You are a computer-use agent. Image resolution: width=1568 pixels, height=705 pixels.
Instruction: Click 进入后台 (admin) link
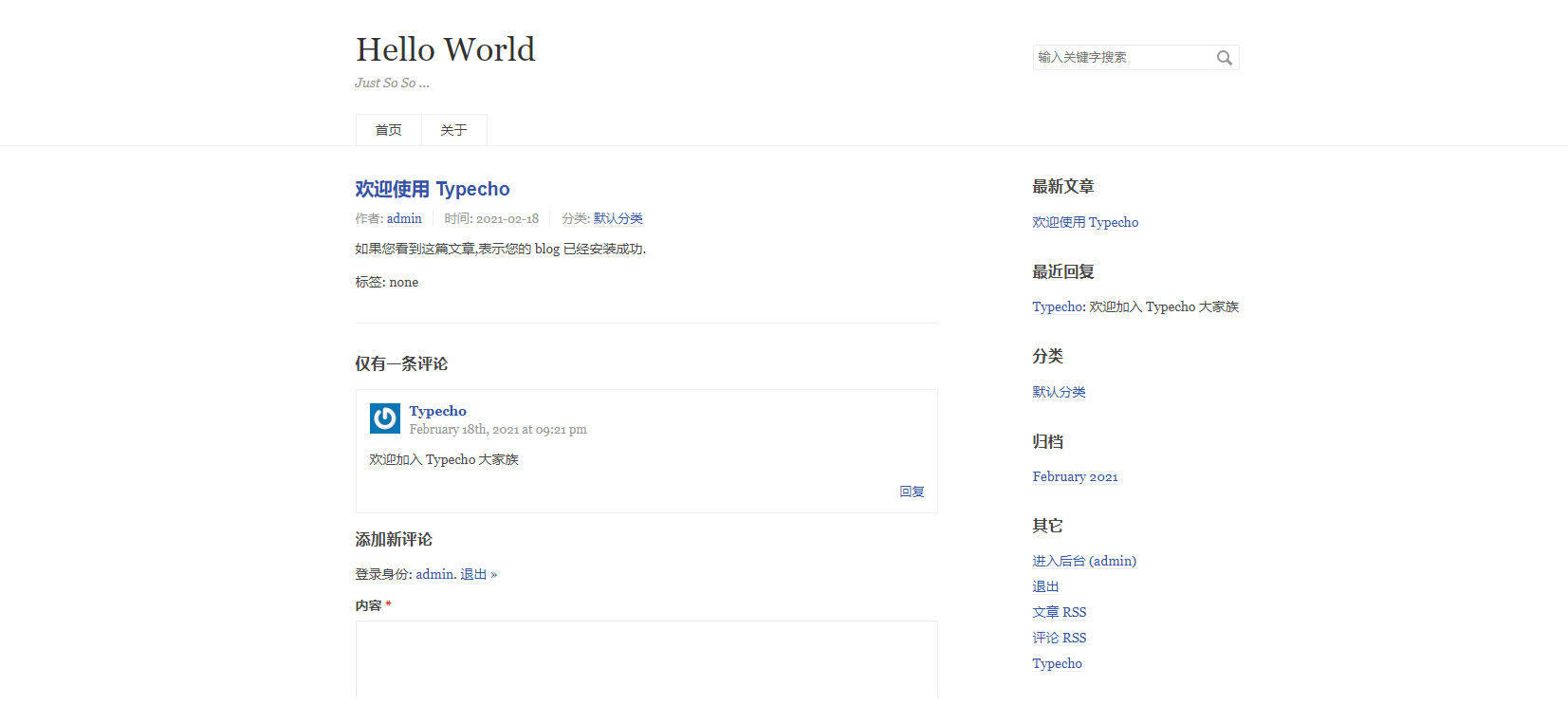point(1084,561)
